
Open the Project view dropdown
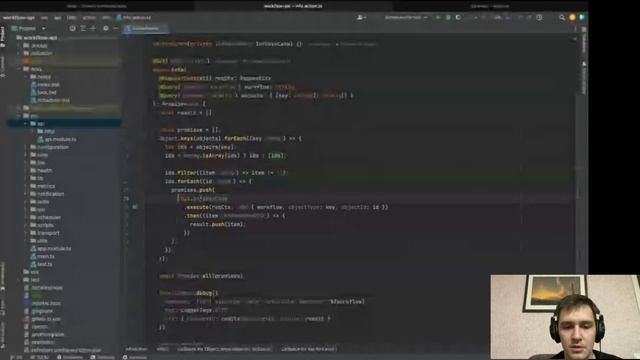[29, 29]
